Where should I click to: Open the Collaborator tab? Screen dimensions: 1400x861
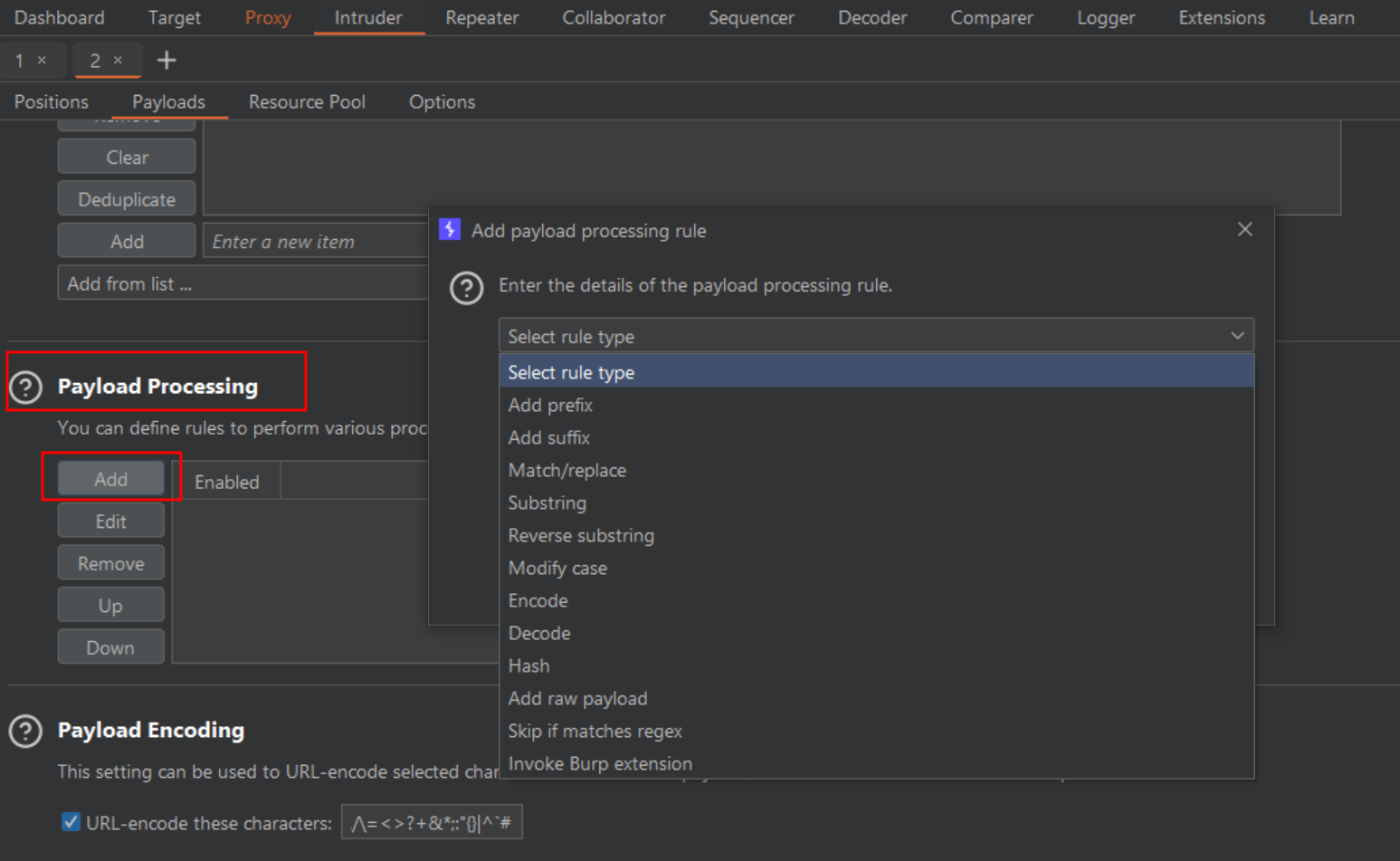tap(614, 18)
